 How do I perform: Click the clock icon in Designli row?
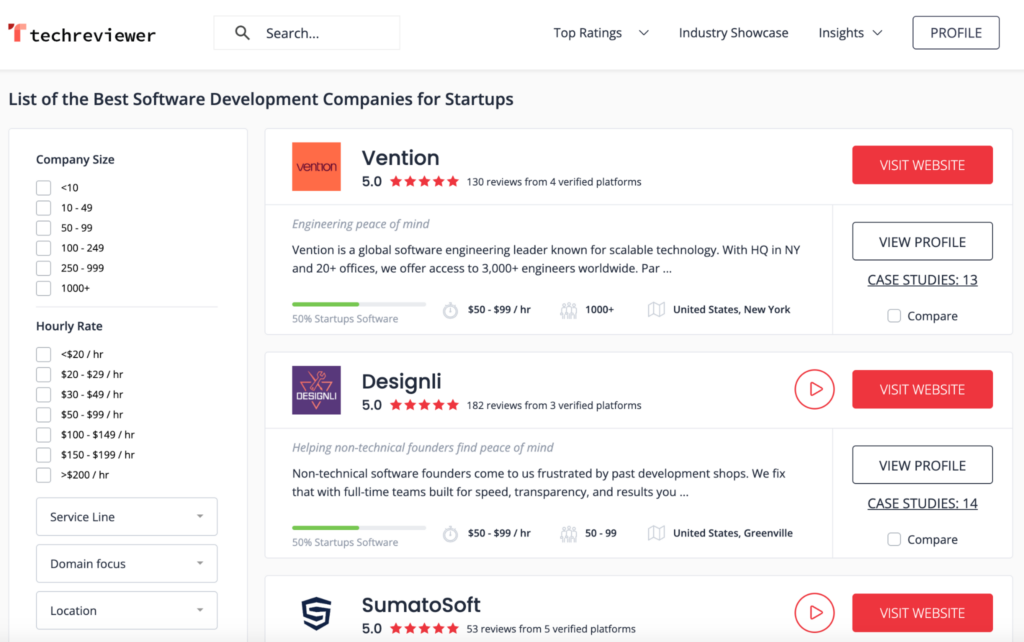coord(450,534)
